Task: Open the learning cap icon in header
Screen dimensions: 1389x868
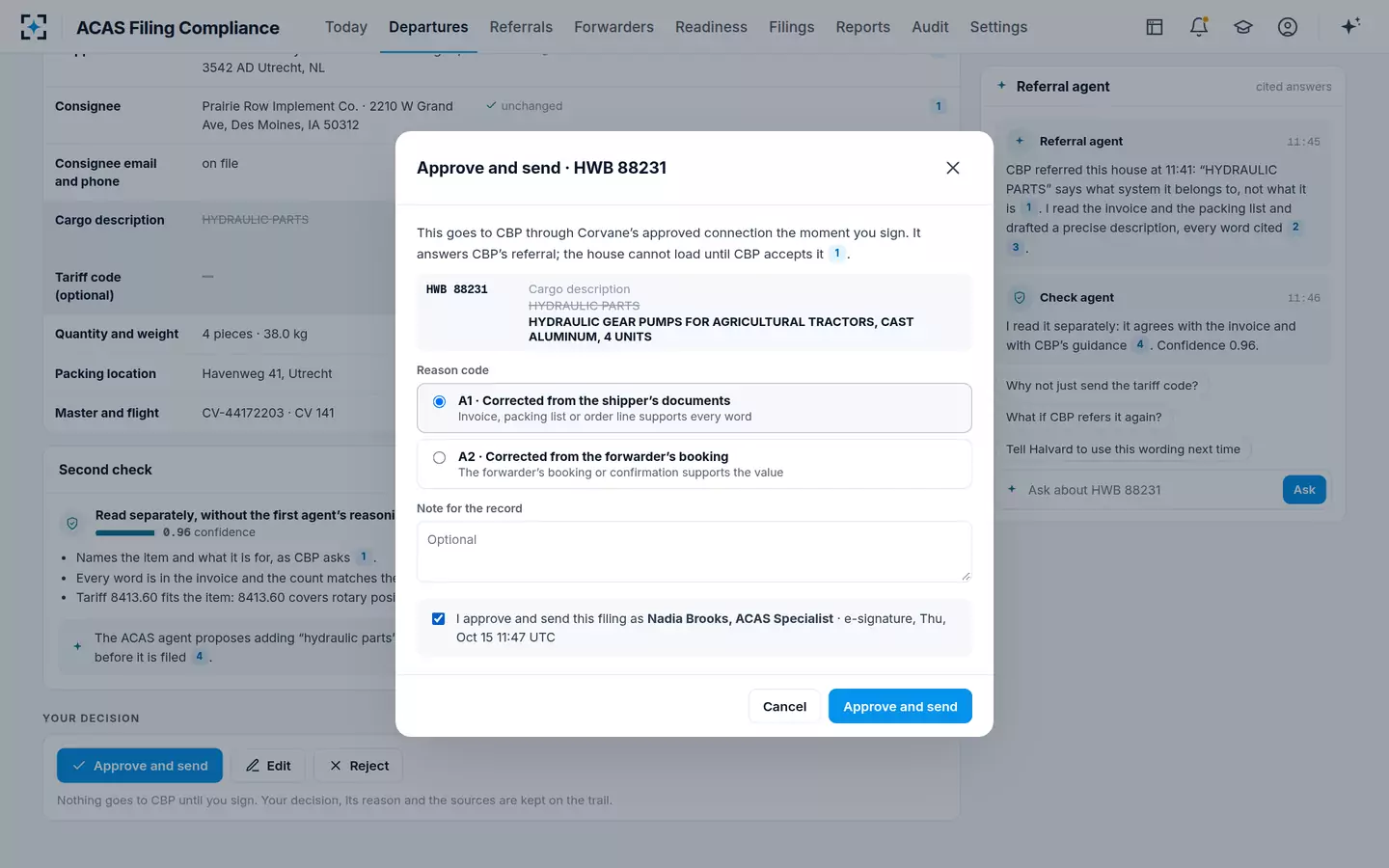Action: point(1243,27)
